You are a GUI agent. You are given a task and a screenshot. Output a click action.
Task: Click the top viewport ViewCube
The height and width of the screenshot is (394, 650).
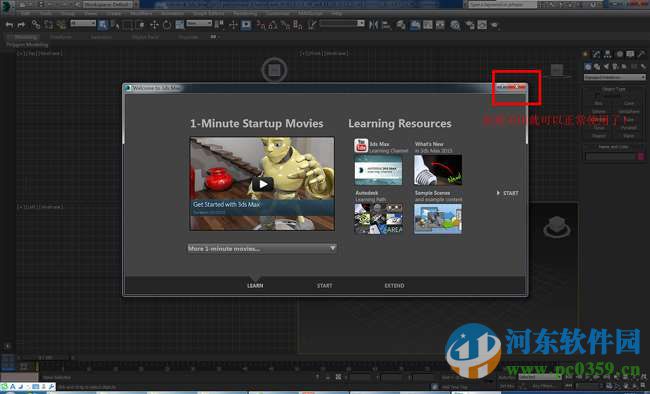click(x=274, y=70)
